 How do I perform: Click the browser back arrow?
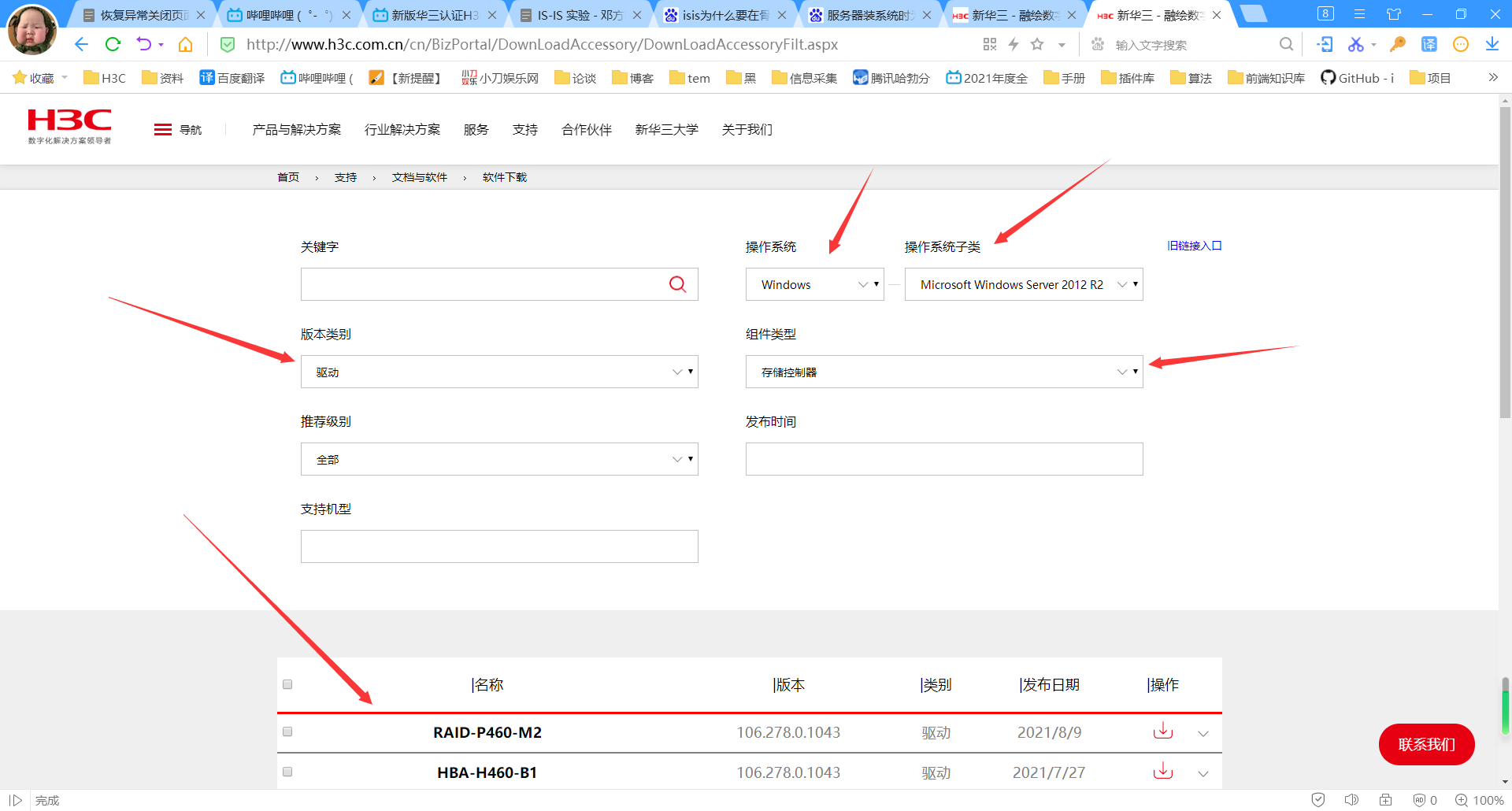(x=81, y=44)
